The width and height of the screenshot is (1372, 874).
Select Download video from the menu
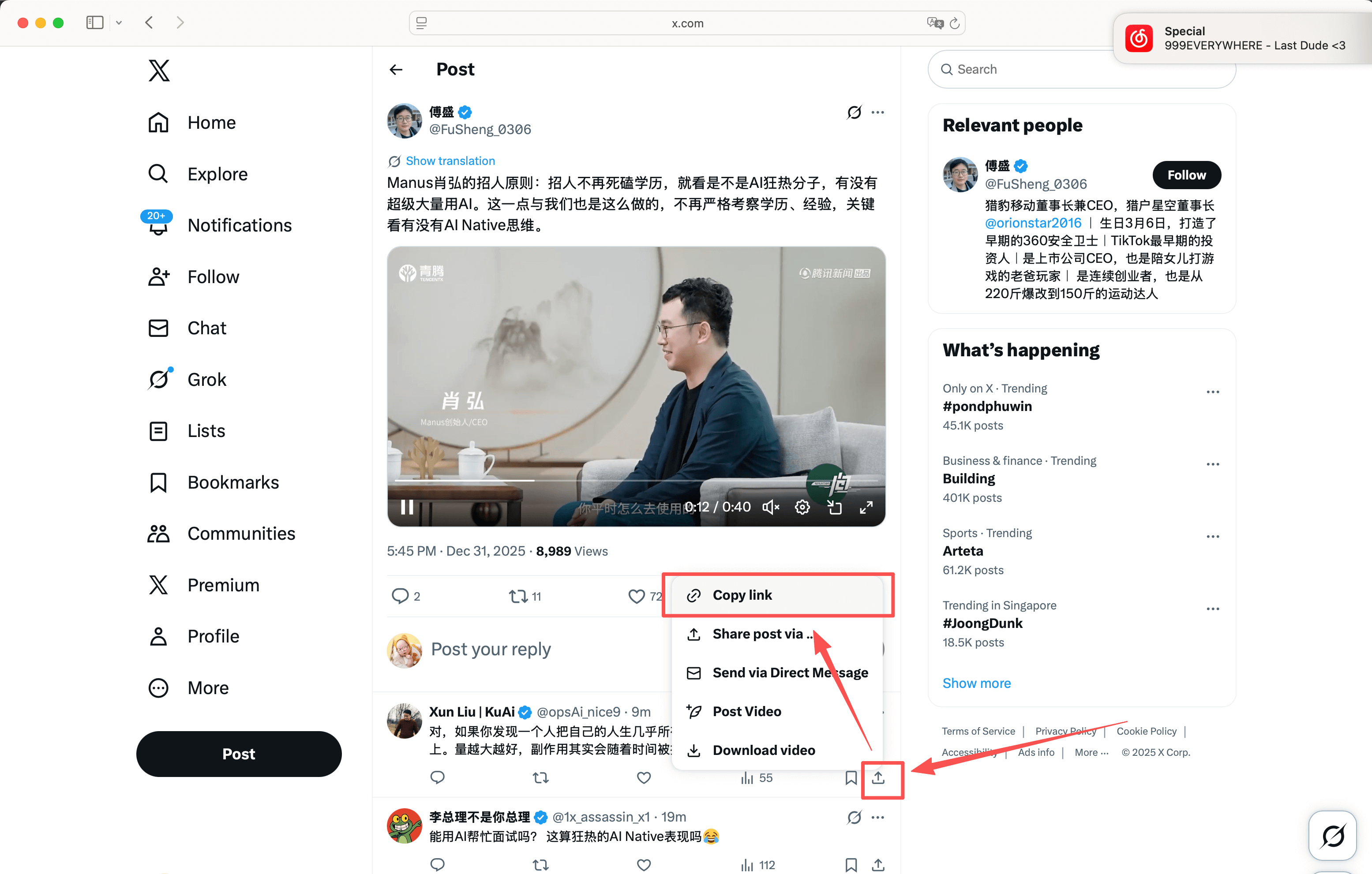764,750
